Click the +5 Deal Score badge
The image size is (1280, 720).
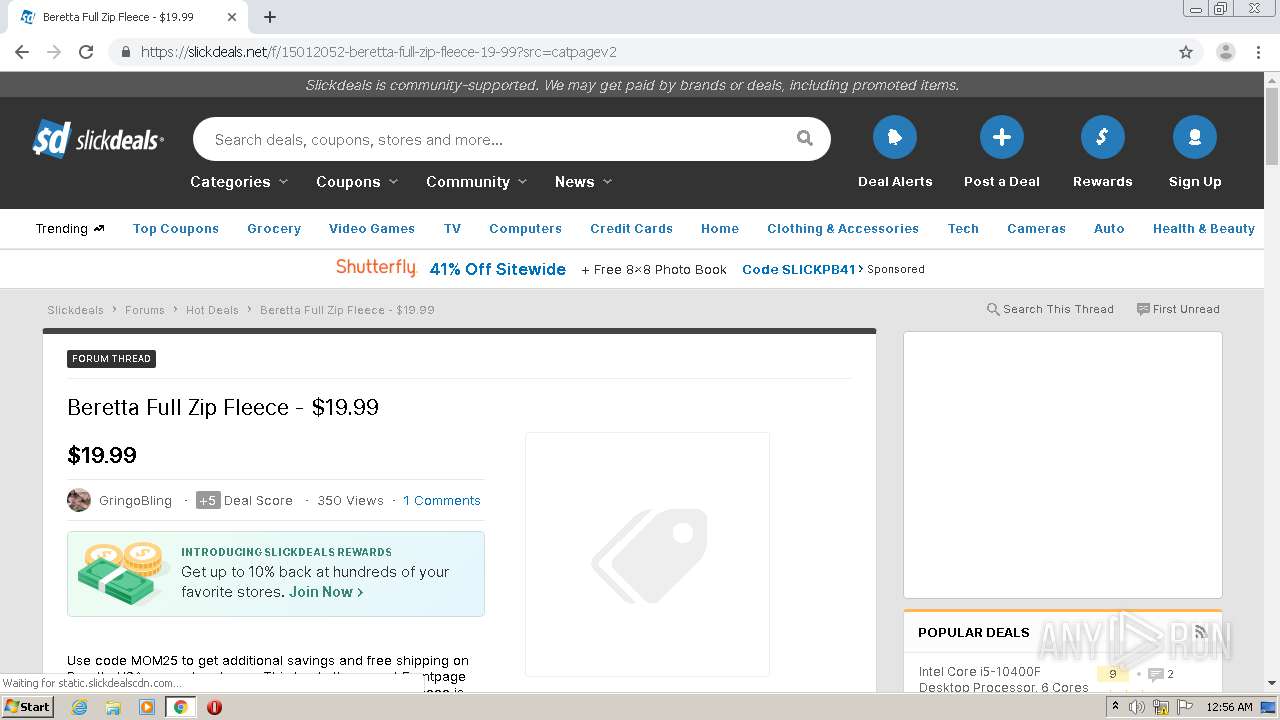[x=208, y=500]
